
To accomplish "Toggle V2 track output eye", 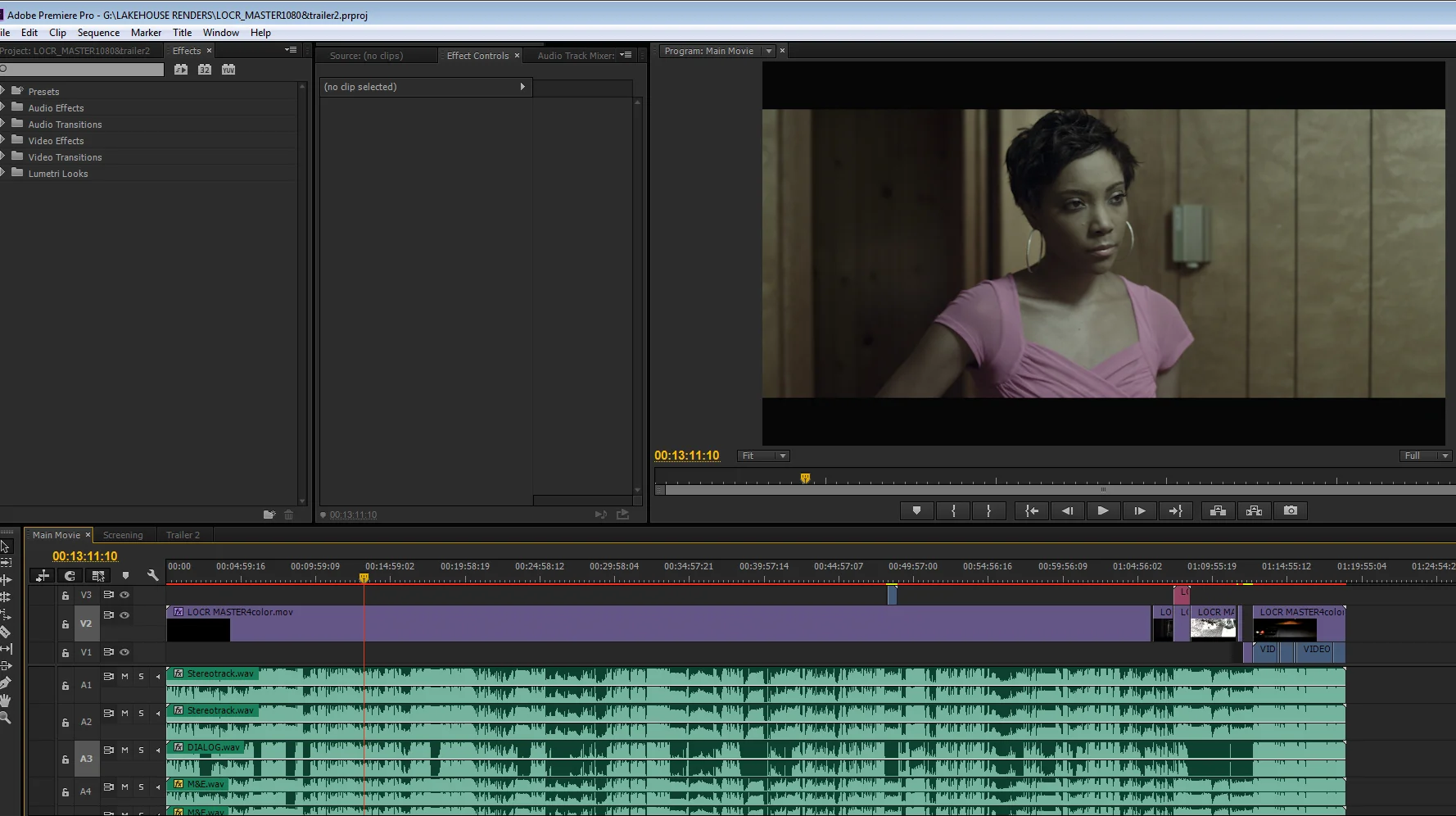I will 124,614.
